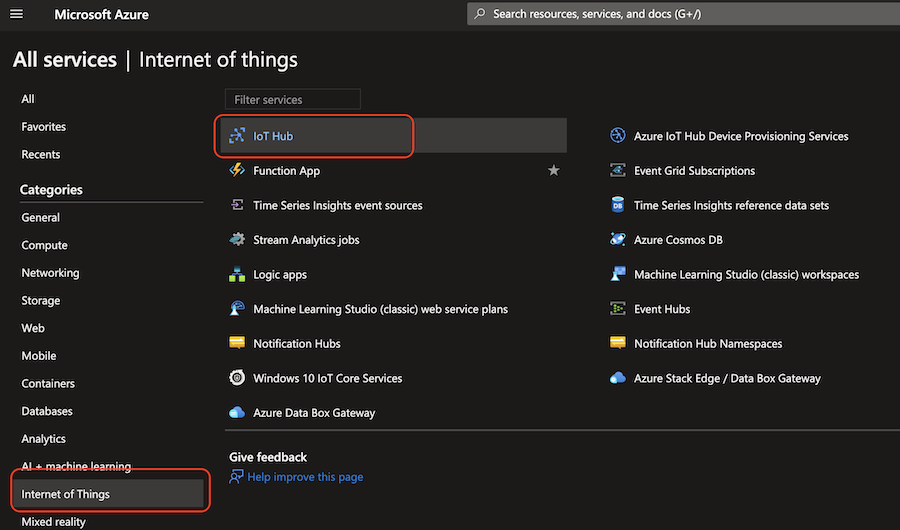Select the Mobile category

pyautogui.click(x=38, y=355)
